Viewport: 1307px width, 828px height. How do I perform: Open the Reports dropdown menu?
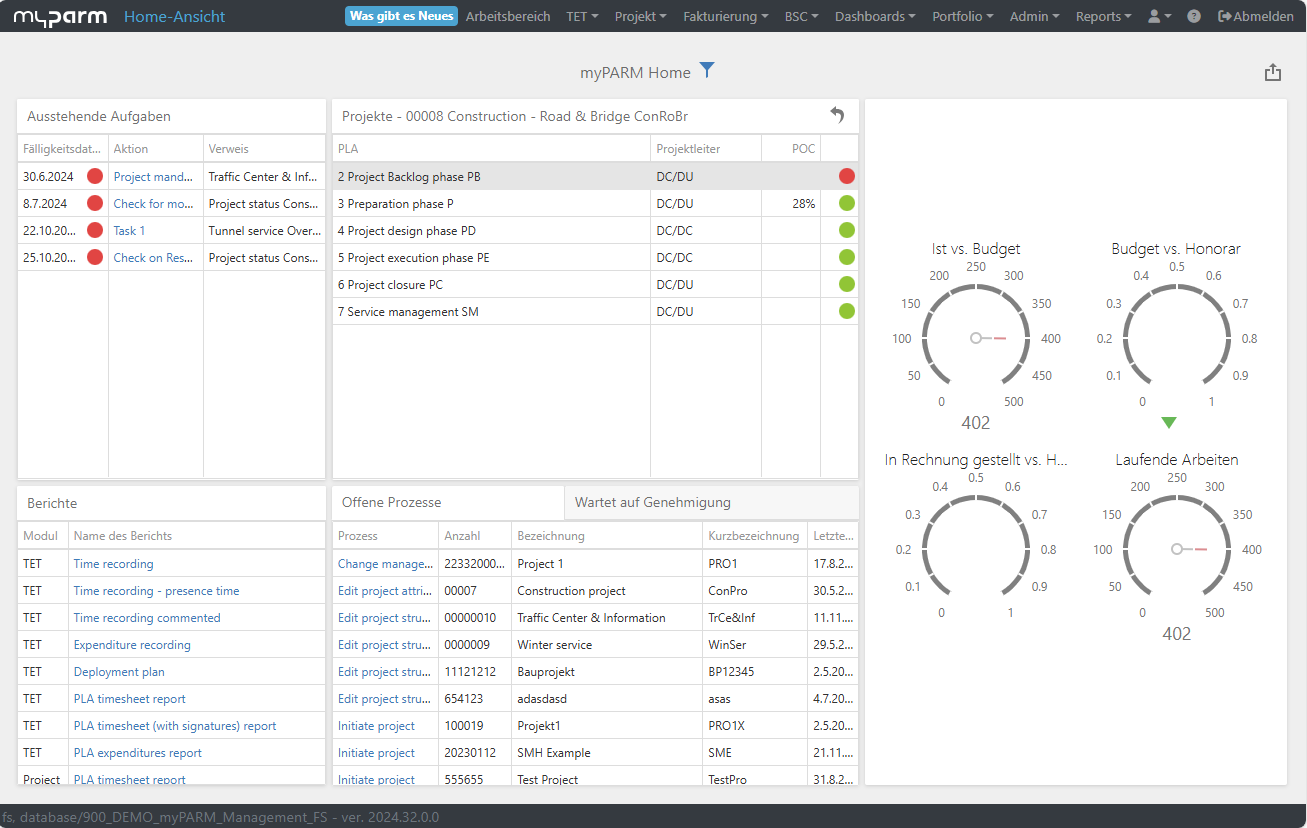pos(1104,16)
